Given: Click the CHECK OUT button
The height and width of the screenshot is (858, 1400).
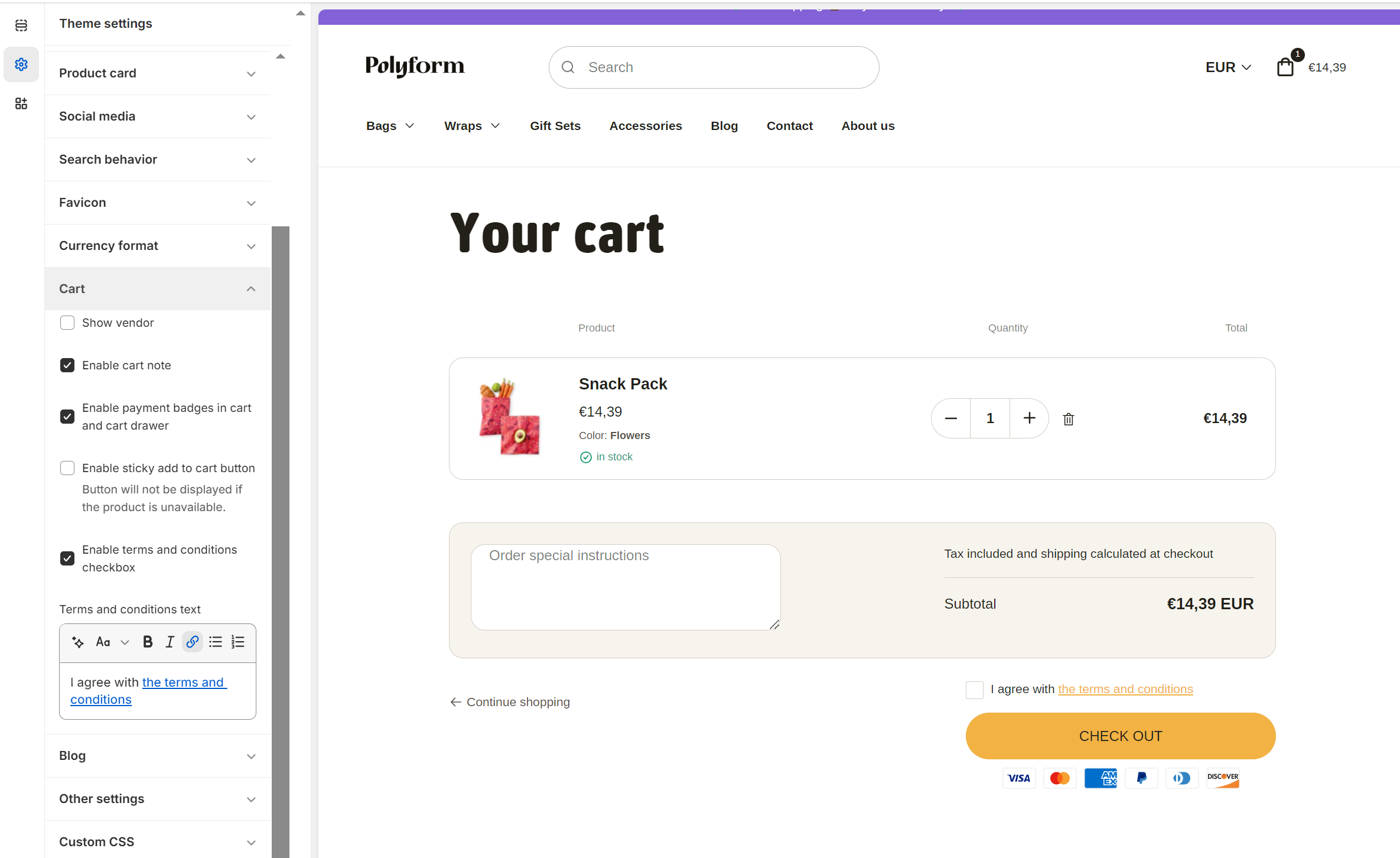Looking at the screenshot, I should 1119,736.
